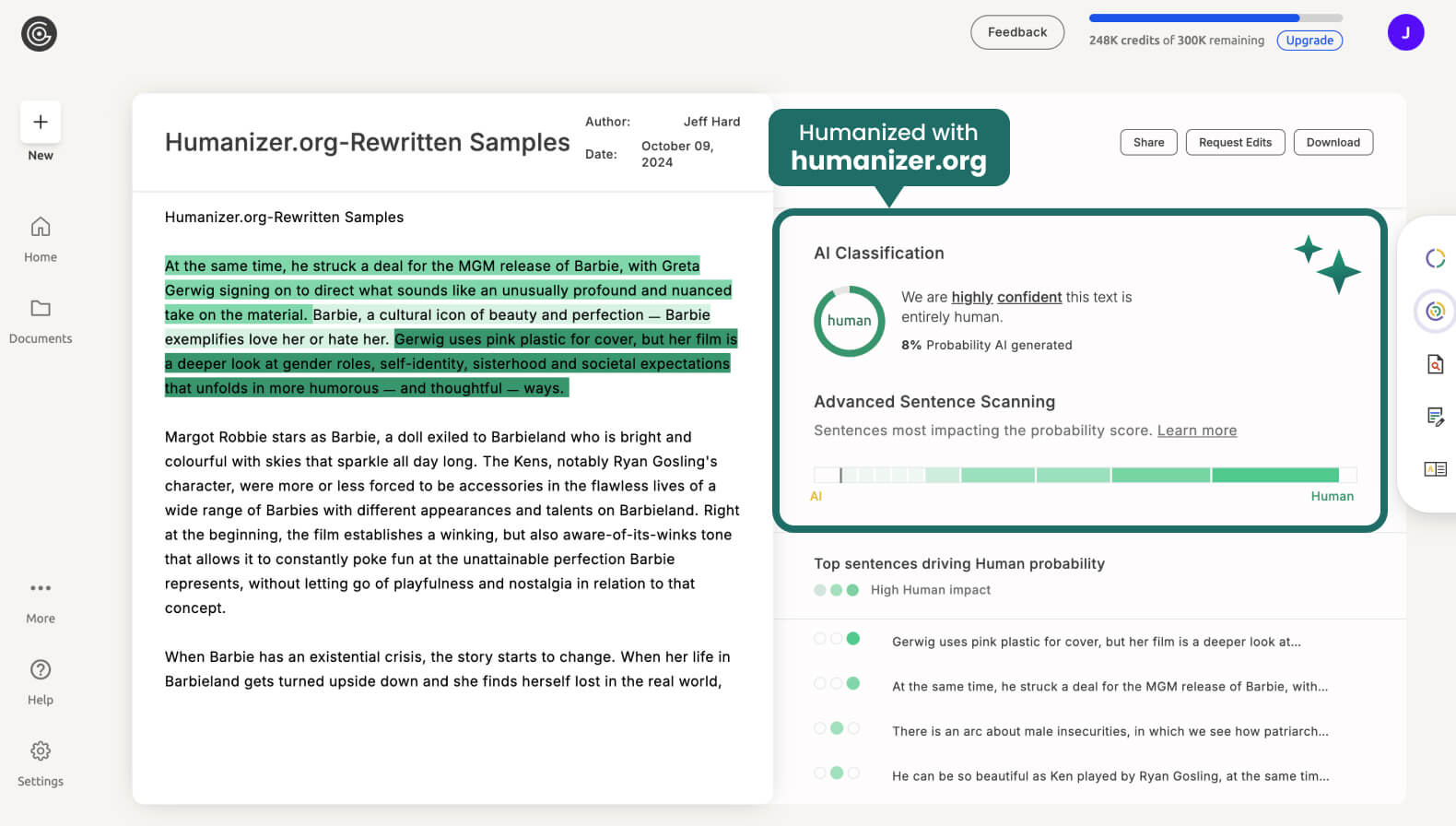Select the document search icon in right toolbar
Image resolution: width=1456 pixels, height=826 pixels.
coord(1435,364)
